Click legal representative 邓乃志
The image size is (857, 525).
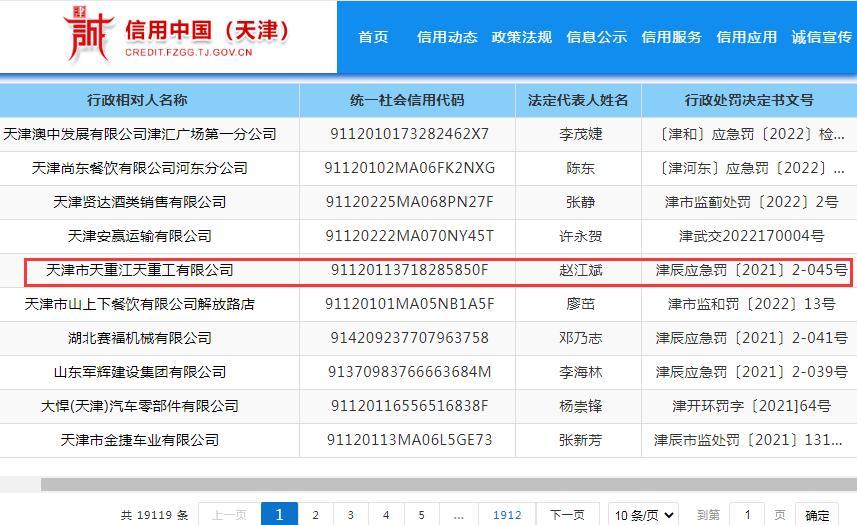[580, 338]
